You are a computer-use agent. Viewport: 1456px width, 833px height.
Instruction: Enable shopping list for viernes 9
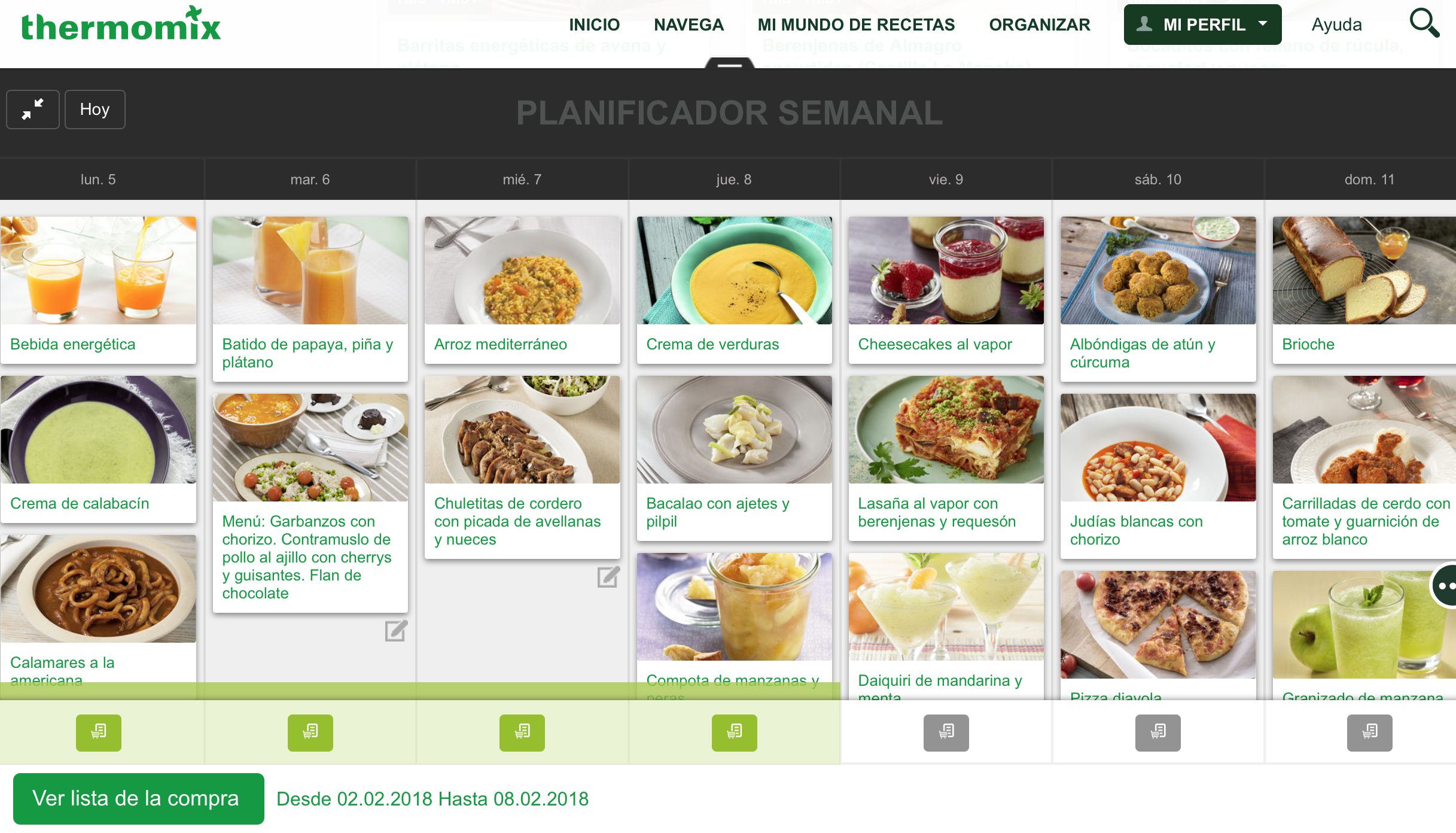tap(946, 732)
